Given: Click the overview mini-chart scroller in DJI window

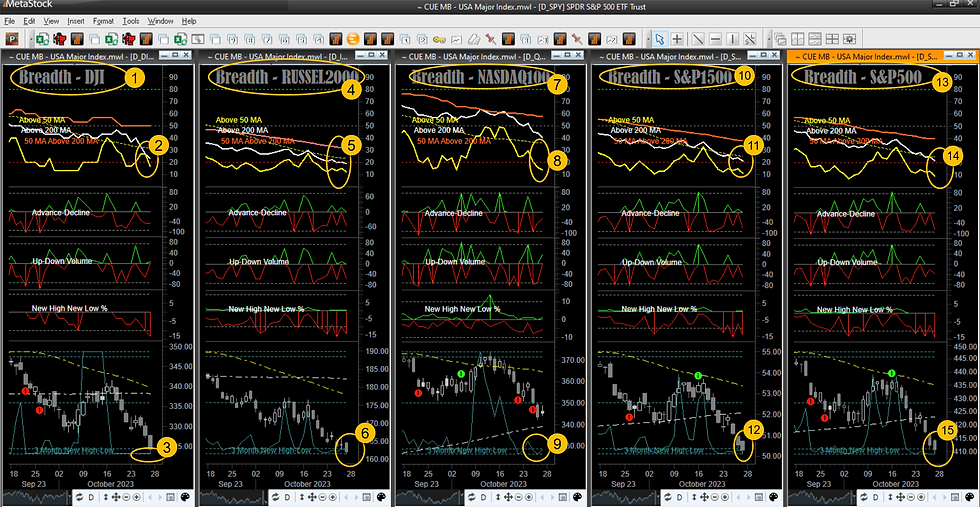Looking at the screenshot, I should [x=36, y=496].
